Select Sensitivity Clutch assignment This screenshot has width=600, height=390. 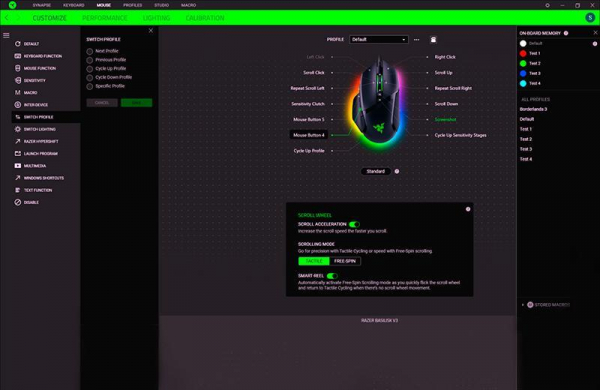point(308,104)
